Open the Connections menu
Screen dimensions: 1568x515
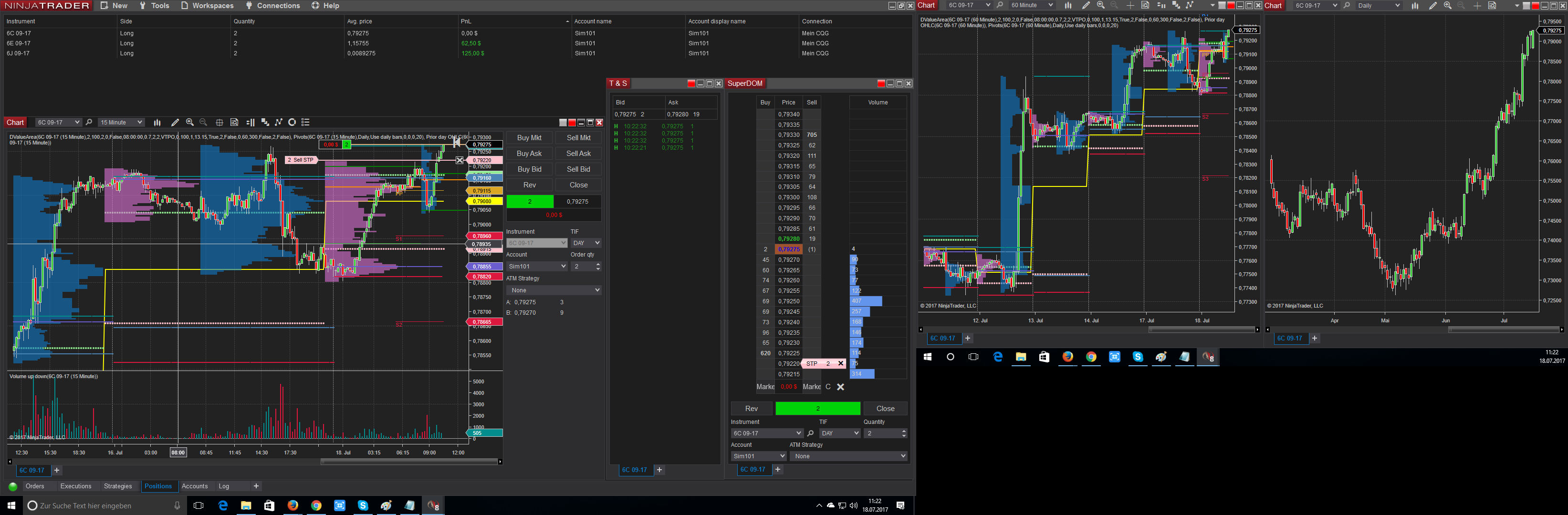point(272,5)
